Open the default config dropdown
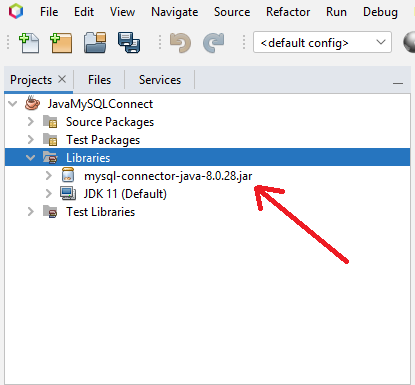This screenshot has height=385, width=415. click(322, 42)
